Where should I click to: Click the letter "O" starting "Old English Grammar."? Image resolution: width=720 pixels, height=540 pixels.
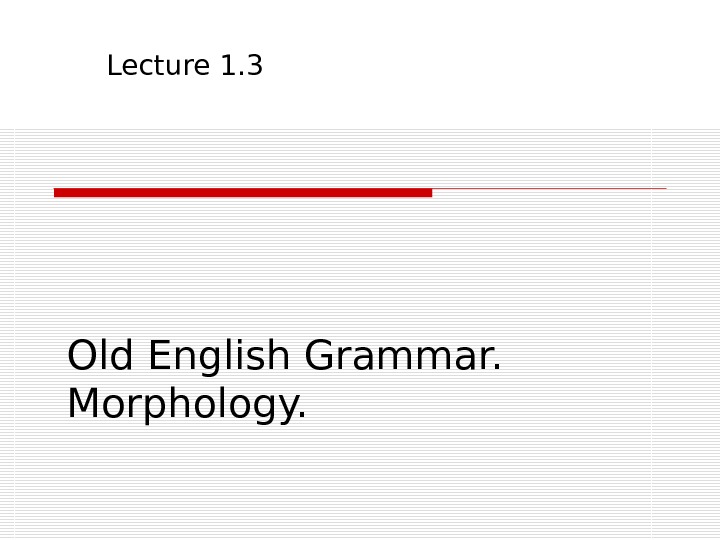pyautogui.click(x=83, y=356)
